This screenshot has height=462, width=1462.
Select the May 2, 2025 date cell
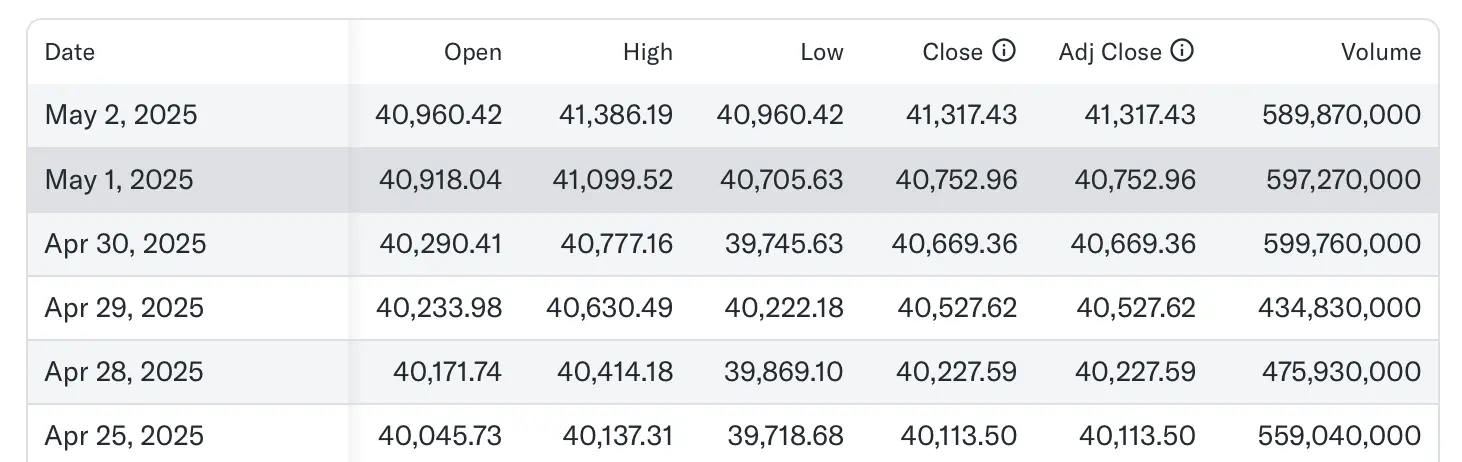click(x=121, y=115)
